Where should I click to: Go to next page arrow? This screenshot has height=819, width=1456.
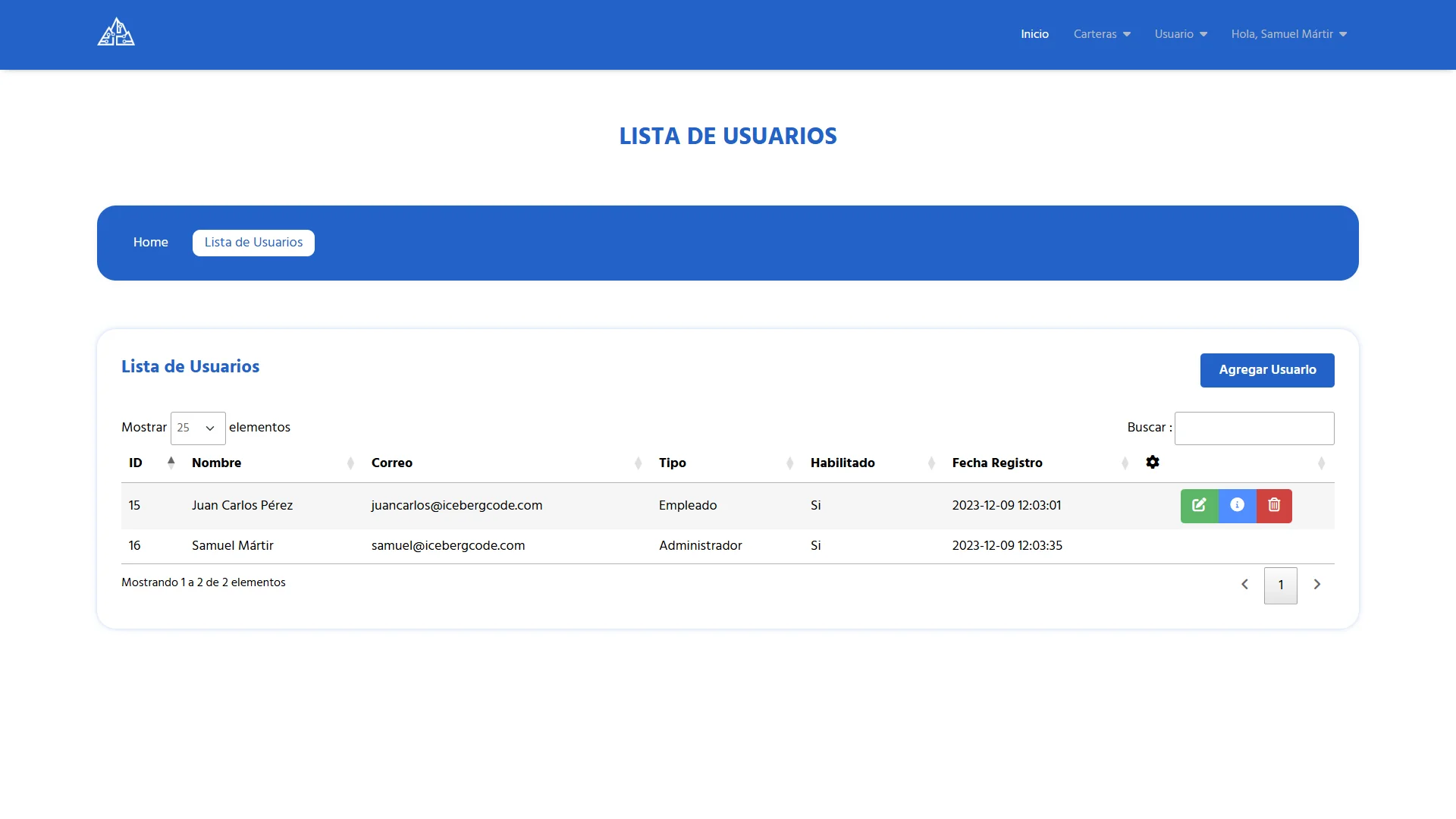click(1317, 585)
